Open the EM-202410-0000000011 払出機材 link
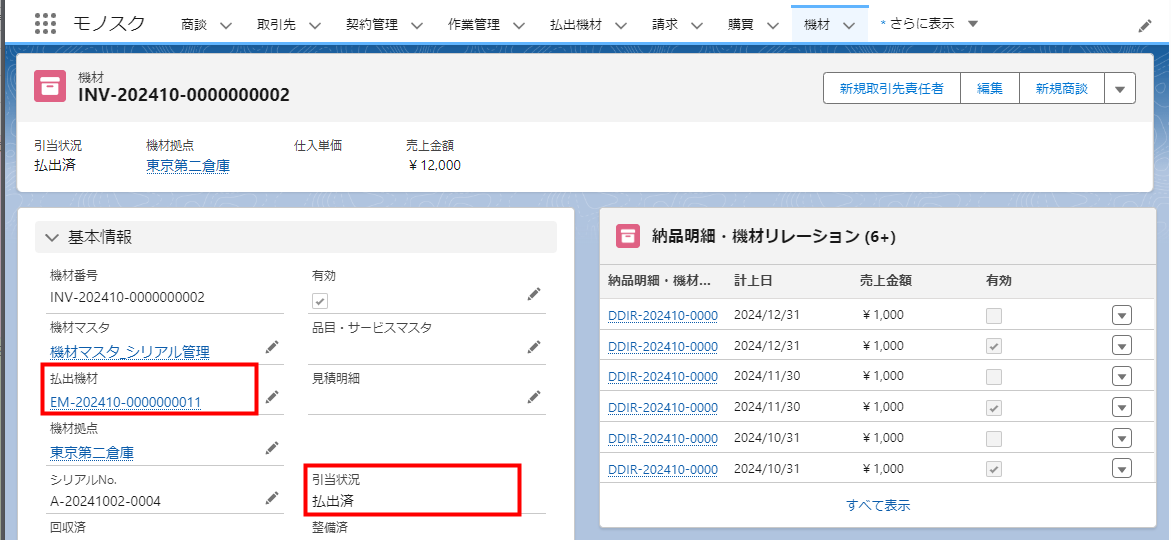Screen dimensions: 1171x540 point(125,402)
